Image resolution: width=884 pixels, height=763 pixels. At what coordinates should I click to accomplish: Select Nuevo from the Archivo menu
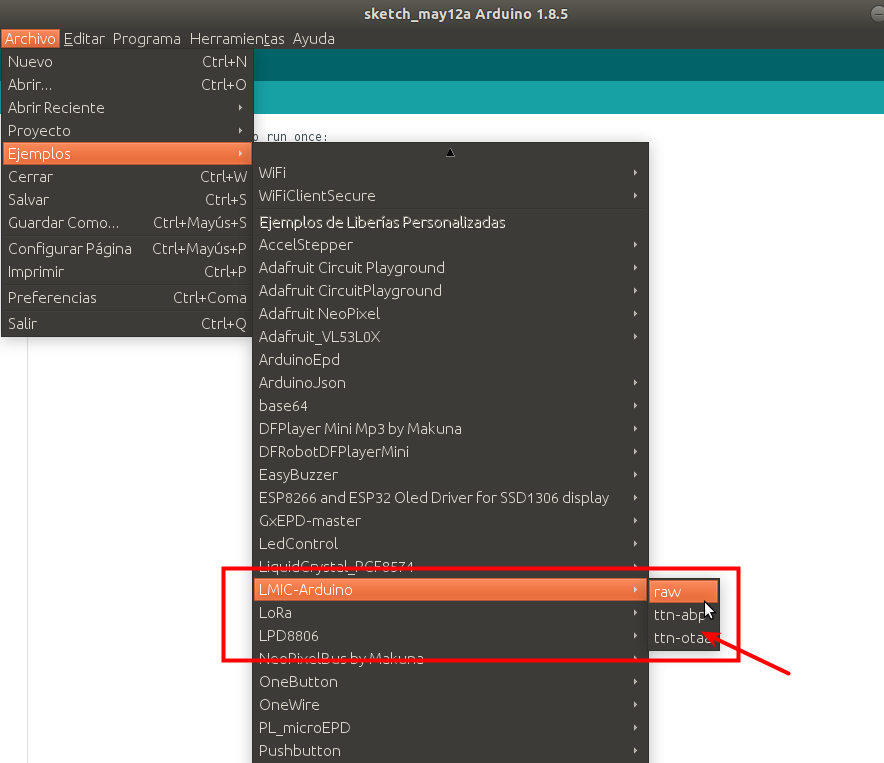[x=127, y=61]
